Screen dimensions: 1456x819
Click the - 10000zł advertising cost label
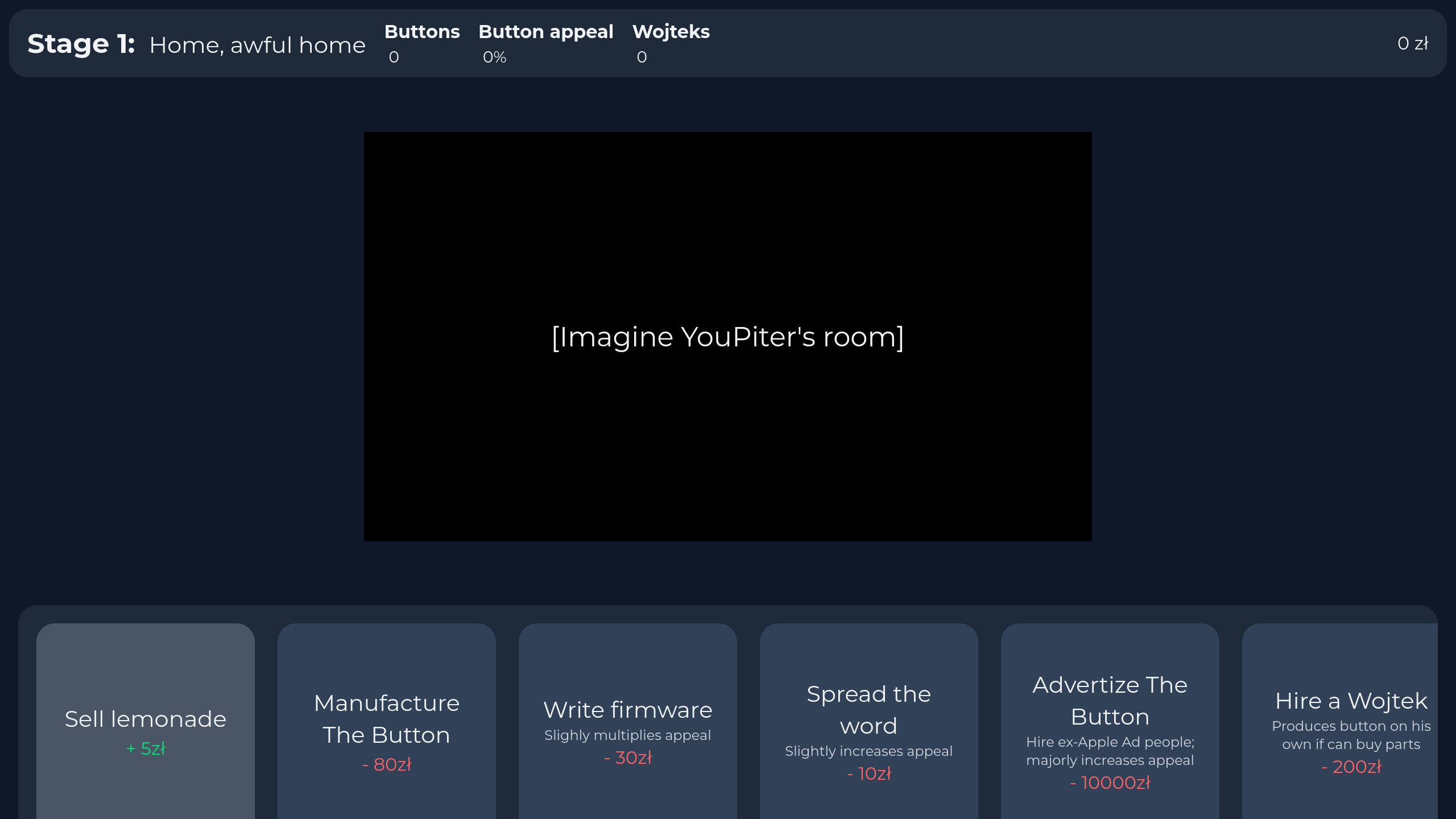[1110, 783]
